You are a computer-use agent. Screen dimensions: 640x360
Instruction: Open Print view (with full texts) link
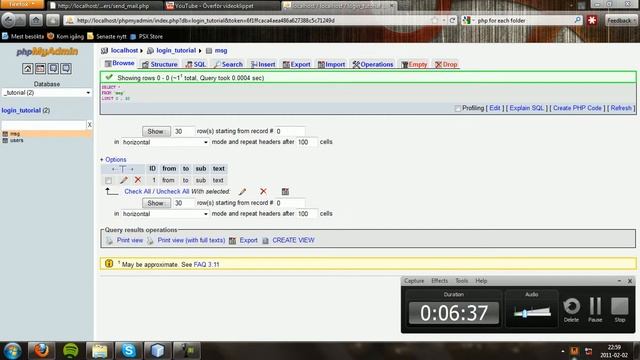tap(191, 240)
